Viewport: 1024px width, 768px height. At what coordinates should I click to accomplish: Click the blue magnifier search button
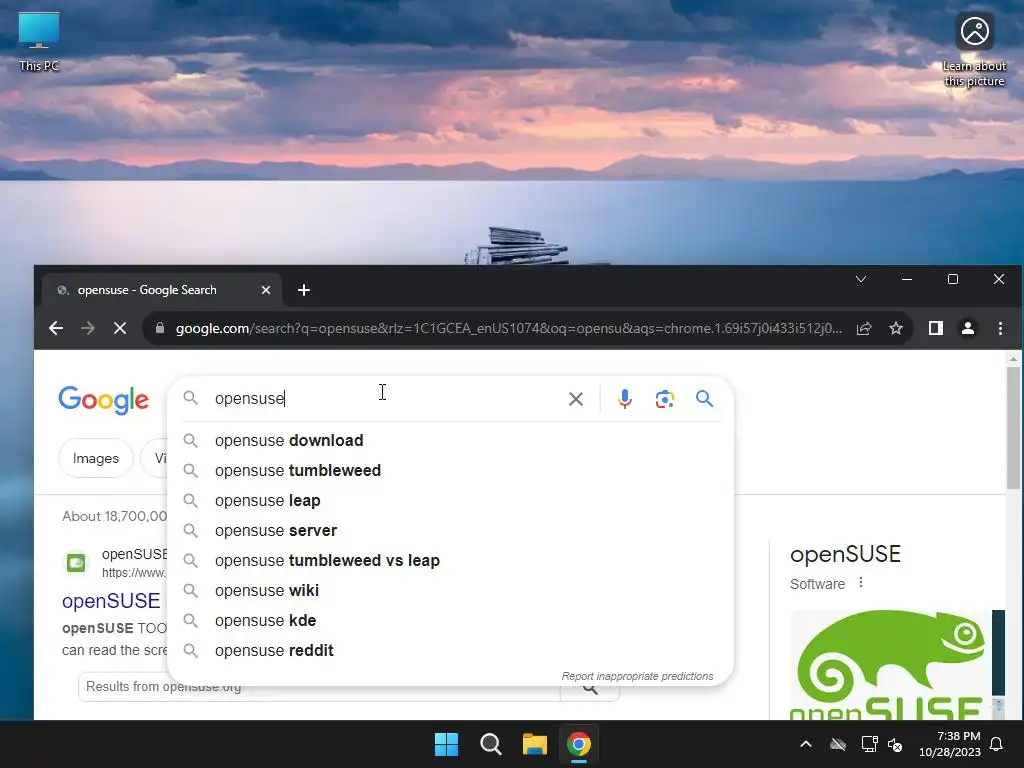[x=704, y=398]
